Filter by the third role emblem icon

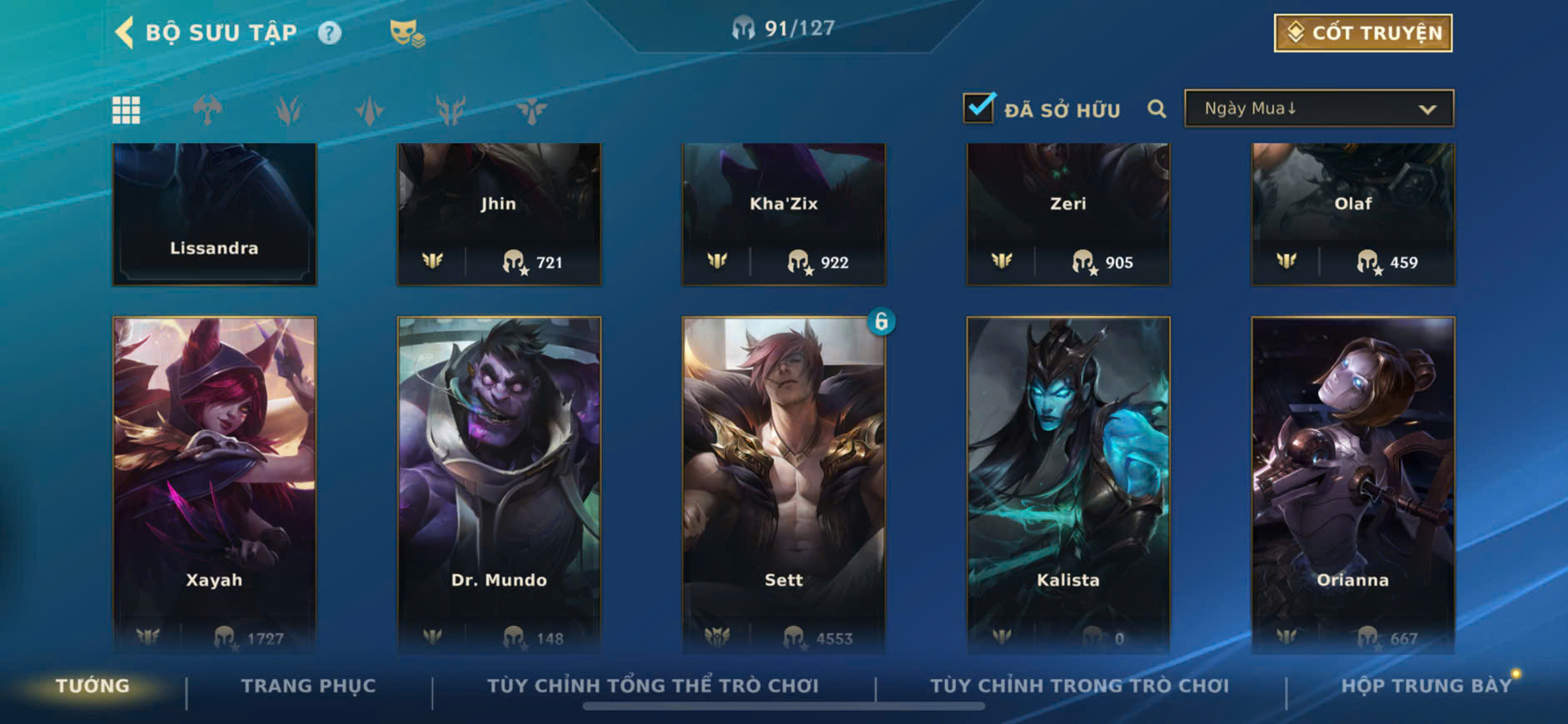pyautogui.click(x=369, y=110)
